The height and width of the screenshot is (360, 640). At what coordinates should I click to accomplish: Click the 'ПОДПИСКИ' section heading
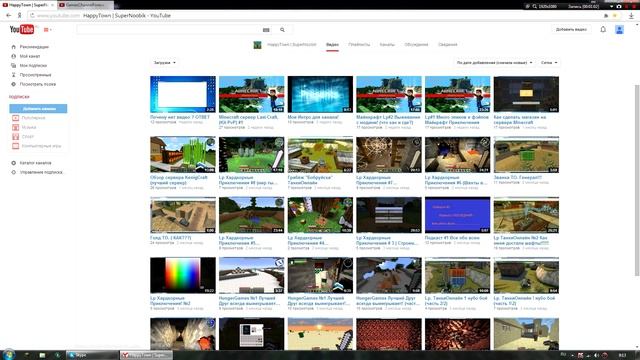point(19,97)
